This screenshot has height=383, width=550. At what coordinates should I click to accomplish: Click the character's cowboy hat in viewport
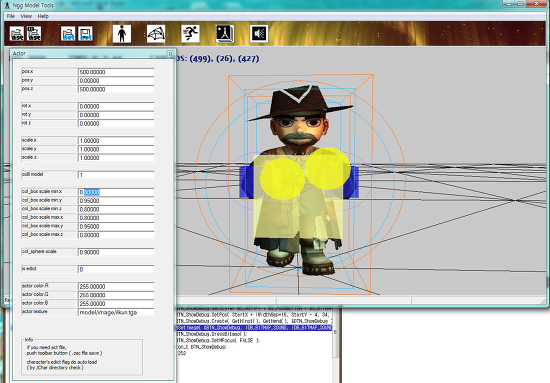click(300, 102)
